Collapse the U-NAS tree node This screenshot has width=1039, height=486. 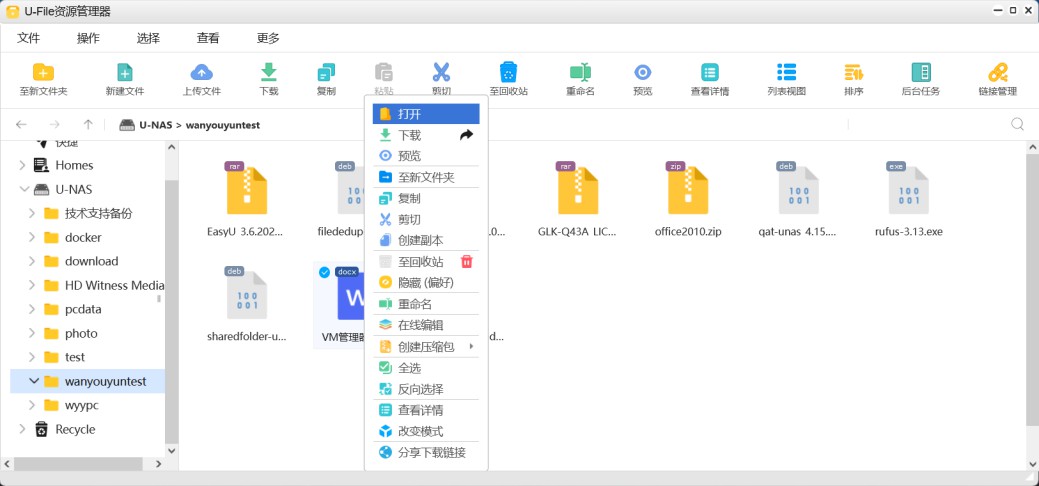(x=25, y=190)
